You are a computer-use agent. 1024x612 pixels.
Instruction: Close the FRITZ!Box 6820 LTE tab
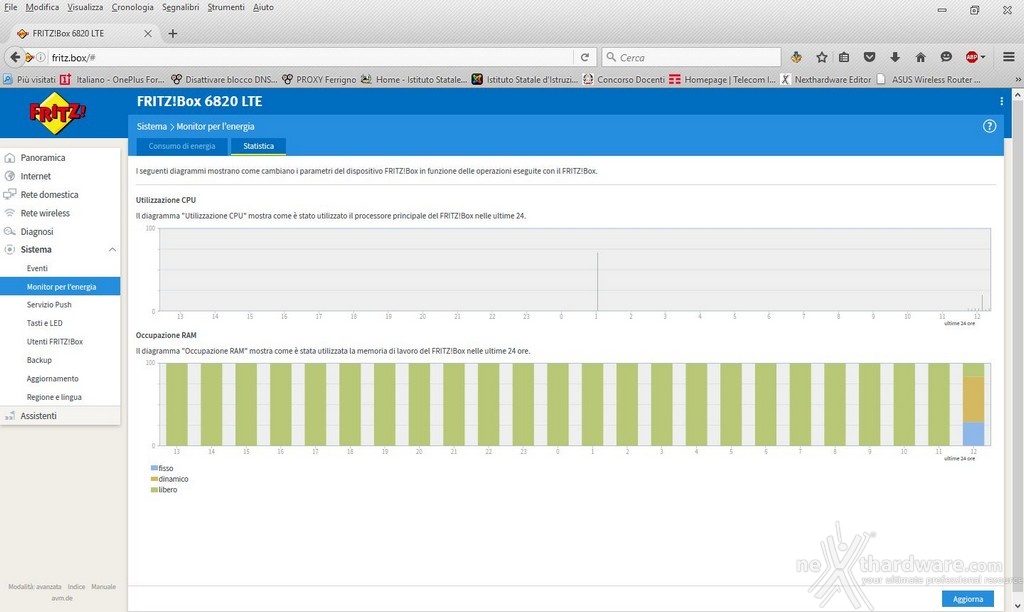tap(148, 33)
